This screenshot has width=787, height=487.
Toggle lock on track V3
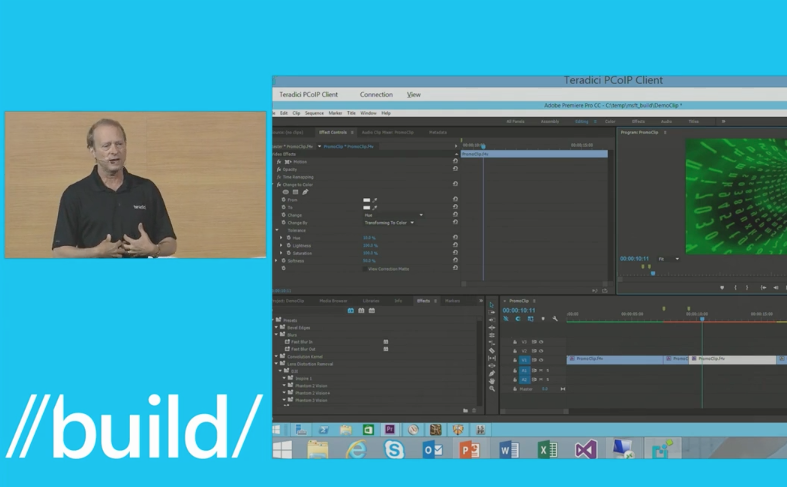pos(515,342)
